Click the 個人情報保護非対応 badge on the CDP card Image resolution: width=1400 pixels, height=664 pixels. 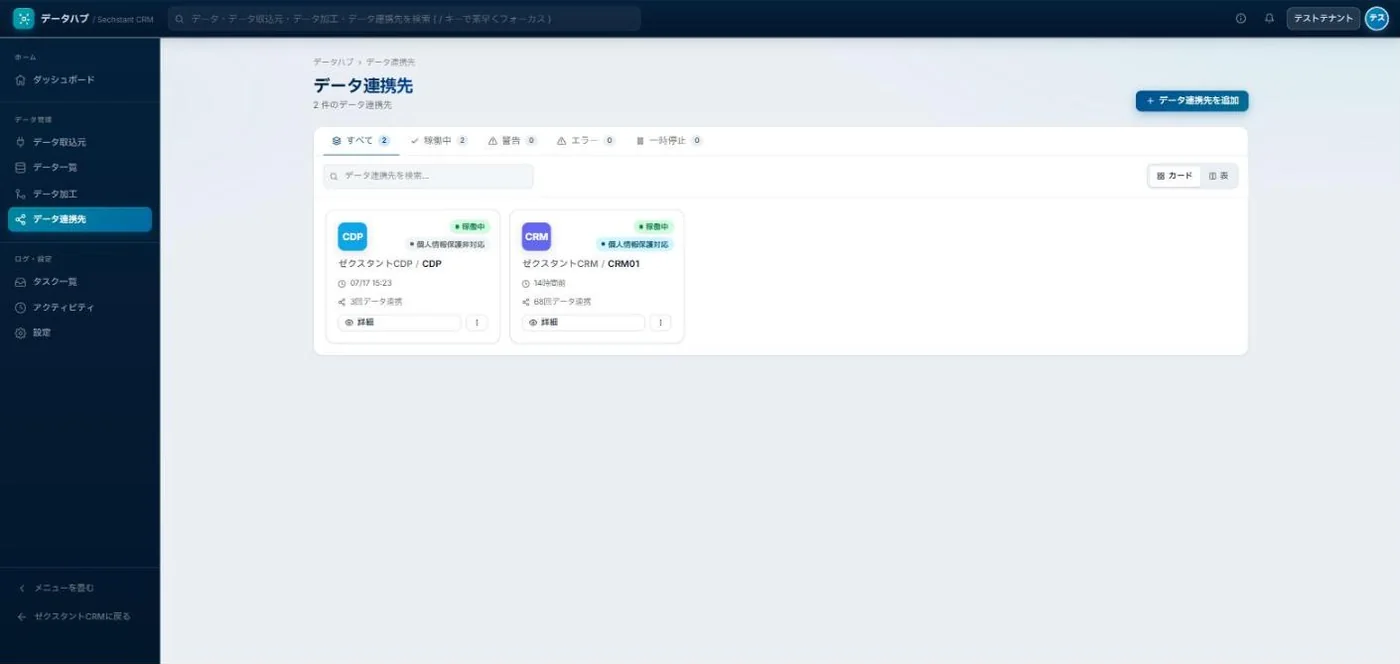point(447,244)
